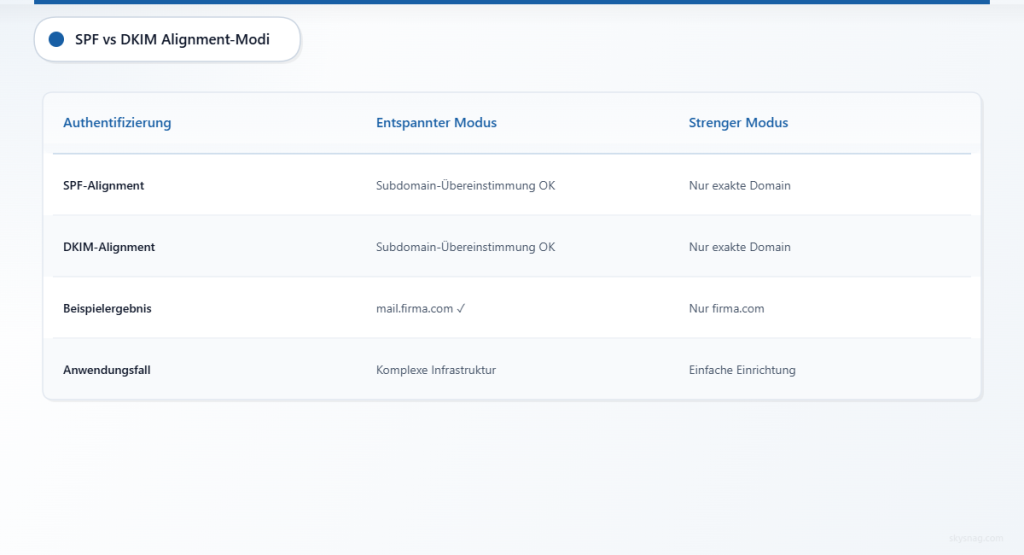Select the 'SPF-Alignment' row label
This screenshot has width=1024, height=555.
103,185
